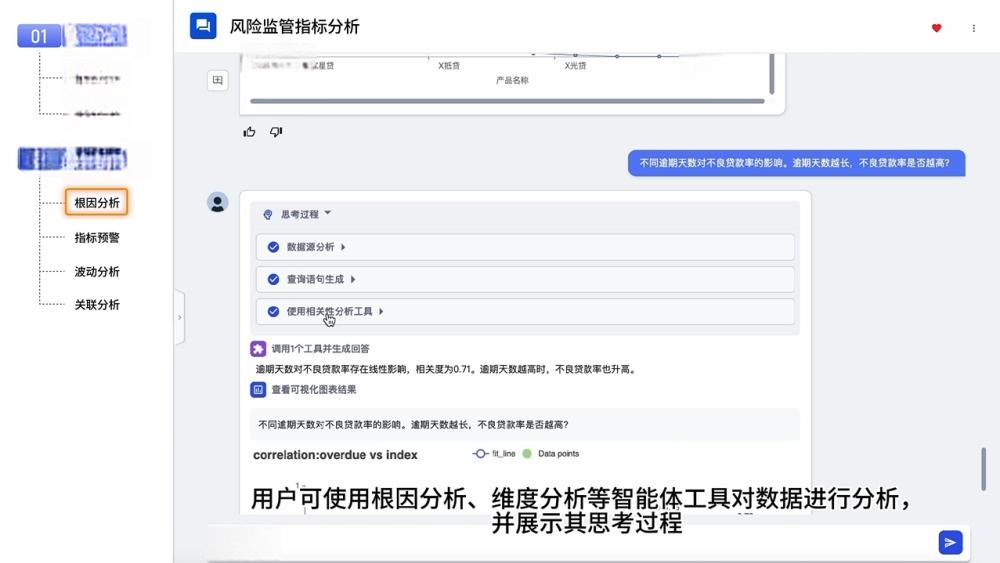Collapse the 思考过程 dropdown arrow
1000x563 pixels.
(327, 213)
